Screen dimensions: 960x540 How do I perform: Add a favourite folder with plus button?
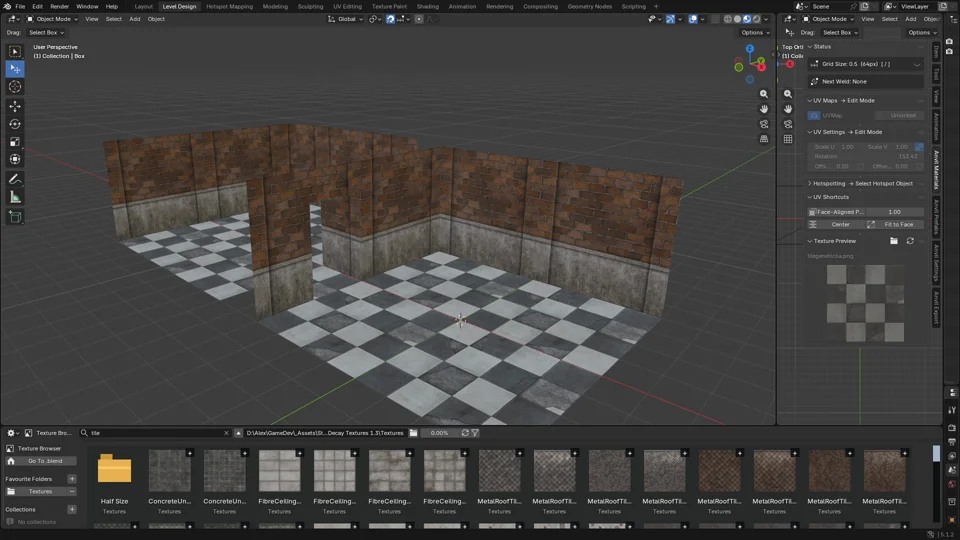[x=72, y=479]
